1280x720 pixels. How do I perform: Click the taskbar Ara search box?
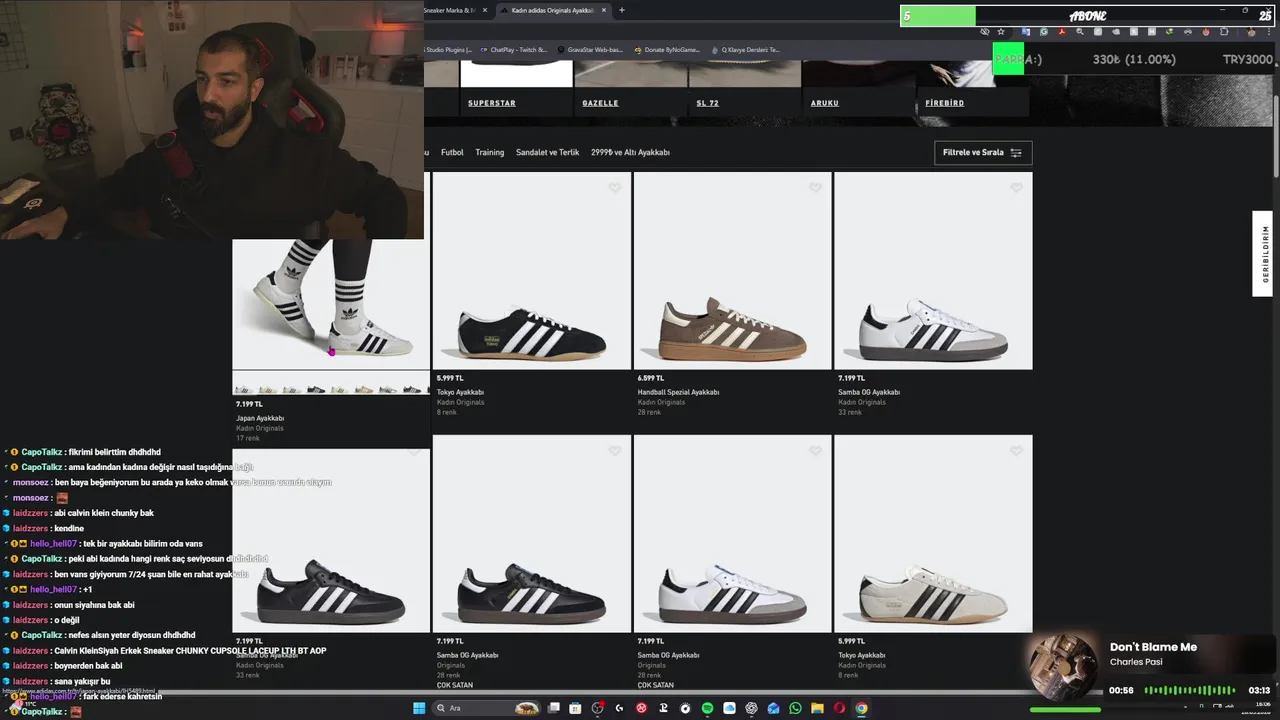(486, 708)
